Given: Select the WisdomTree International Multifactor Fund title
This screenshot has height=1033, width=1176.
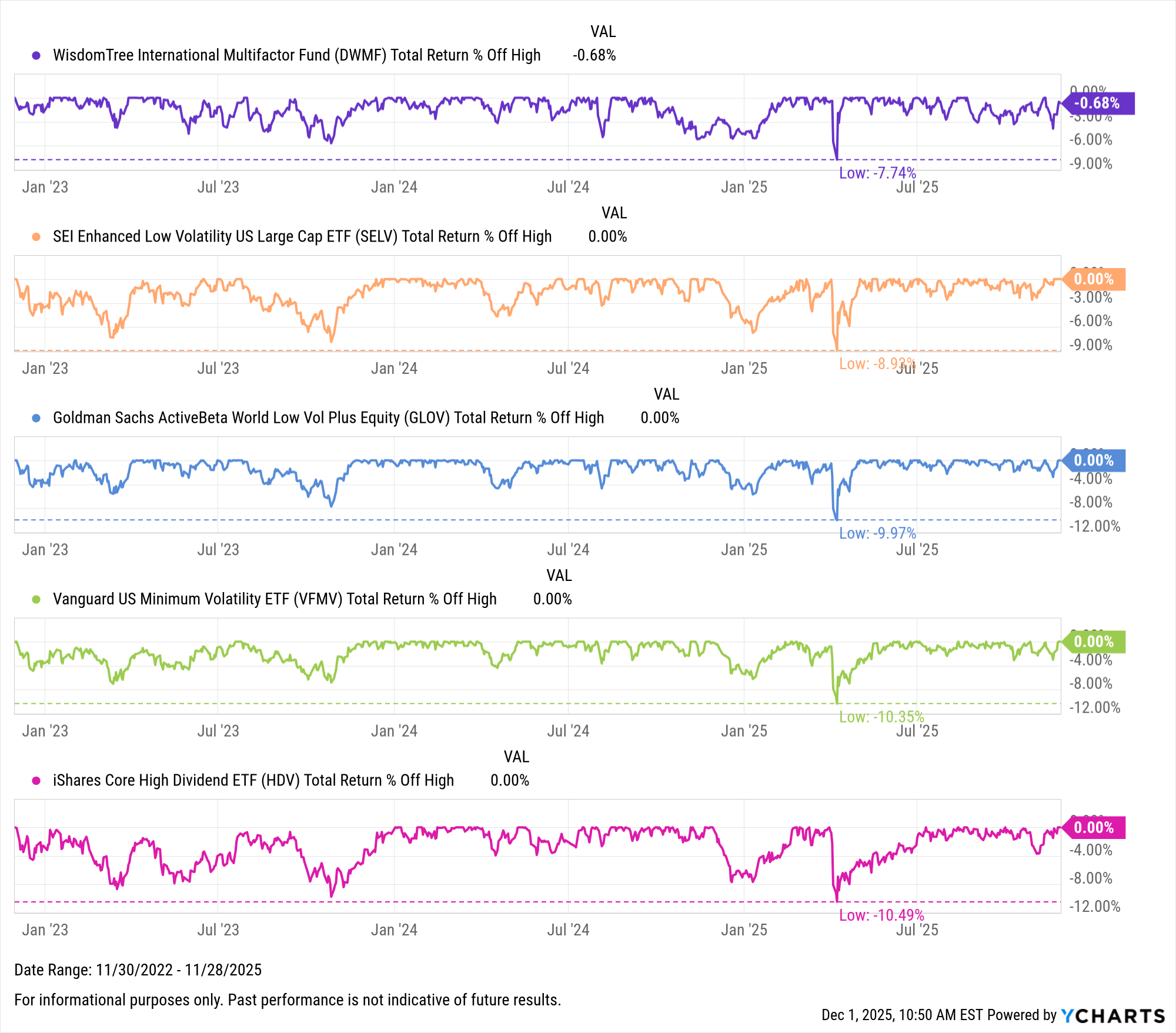Looking at the screenshot, I should (x=296, y=55).
